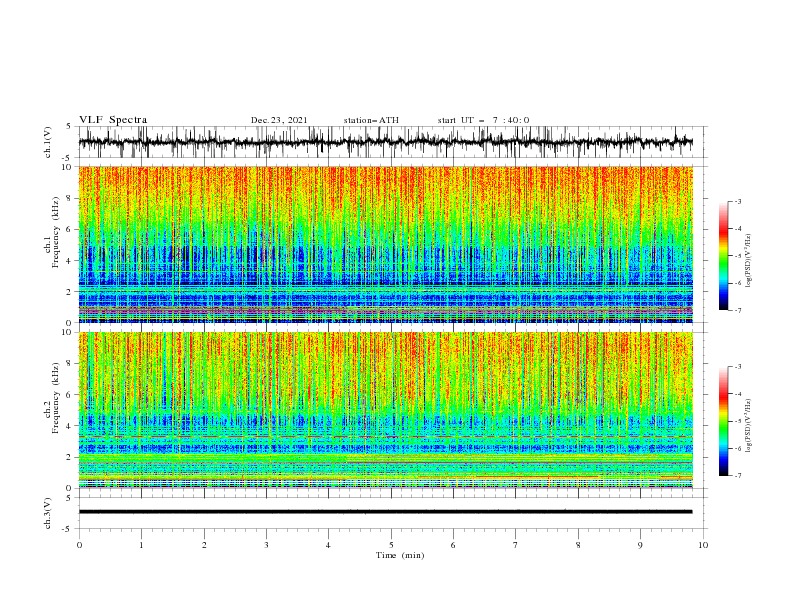
Task: Click the "ch.3(V)" axis label
Action: (48, 513)
